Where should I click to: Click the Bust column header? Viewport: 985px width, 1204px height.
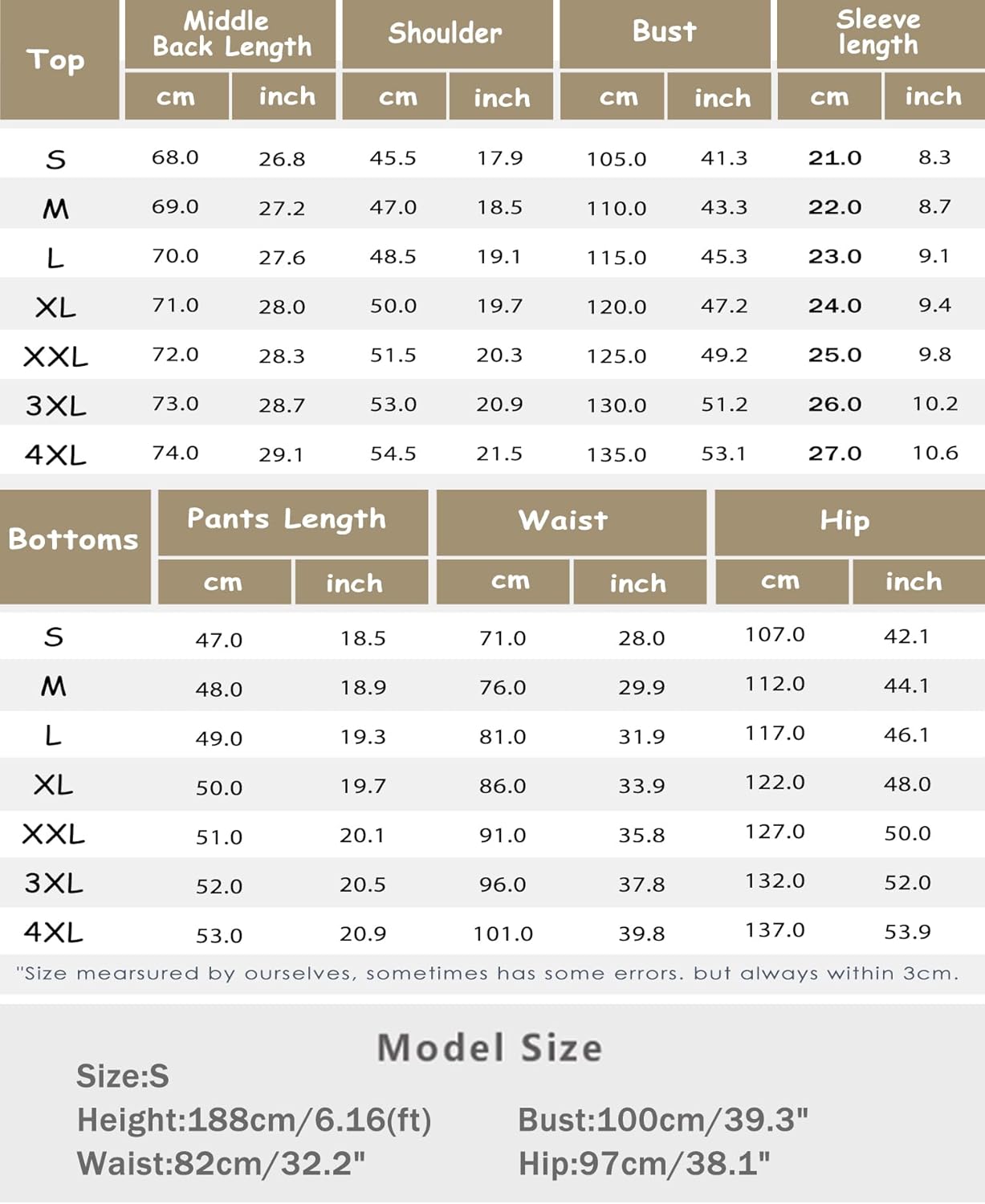(x=664, y=32)
